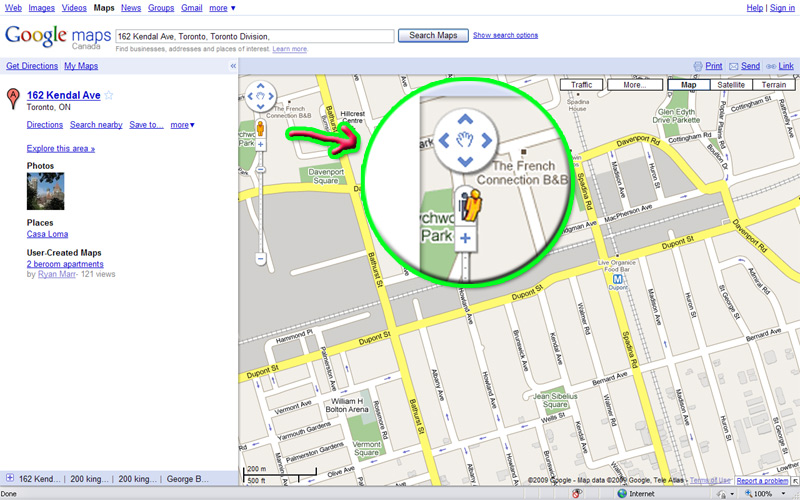800x500 pixels.
Task: Click the privacy report eye icon in the status bar
Action: point(577,493)
